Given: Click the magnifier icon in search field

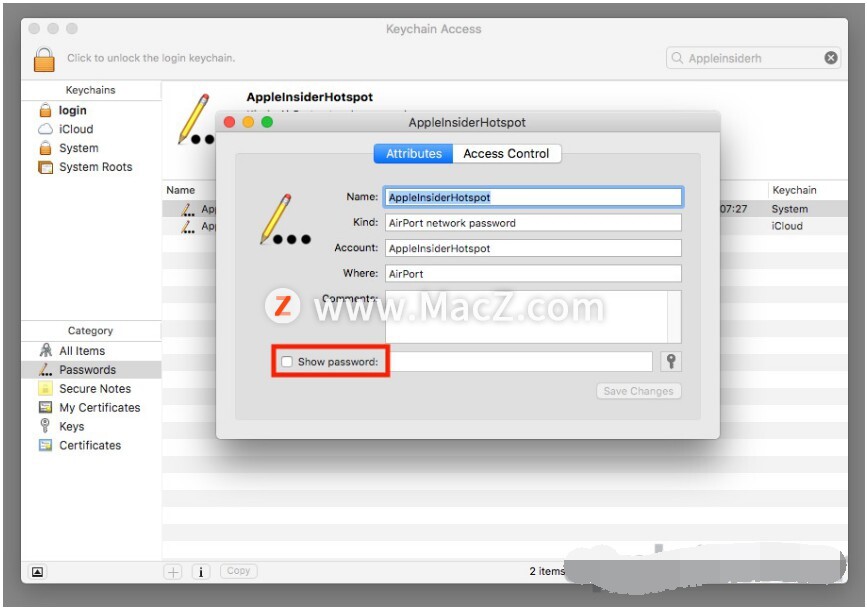Looking at the screenshot, I should click(x=677, y=58).
